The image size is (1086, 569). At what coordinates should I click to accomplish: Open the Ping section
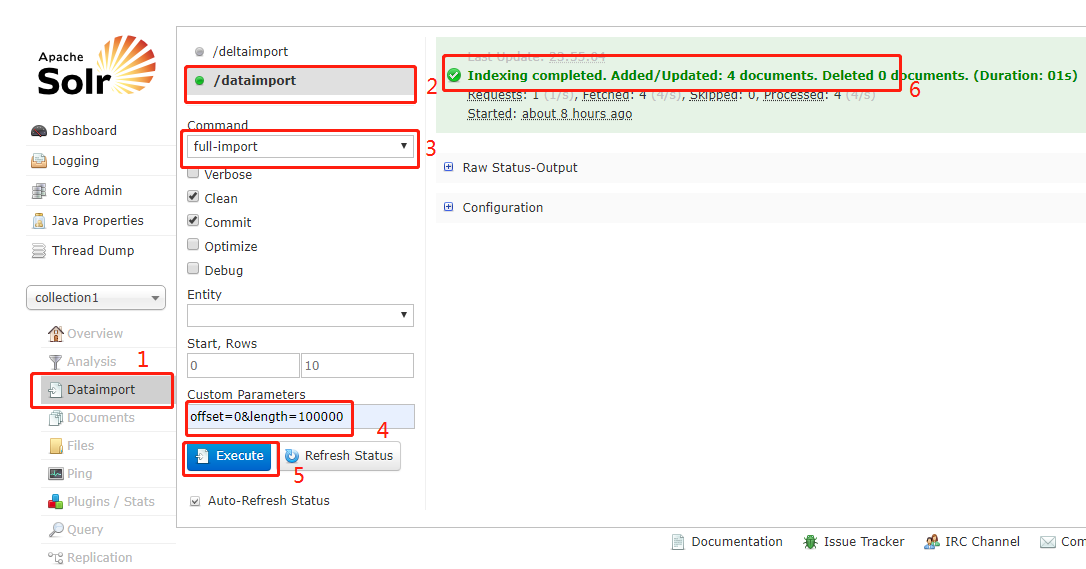click(79, 473)
